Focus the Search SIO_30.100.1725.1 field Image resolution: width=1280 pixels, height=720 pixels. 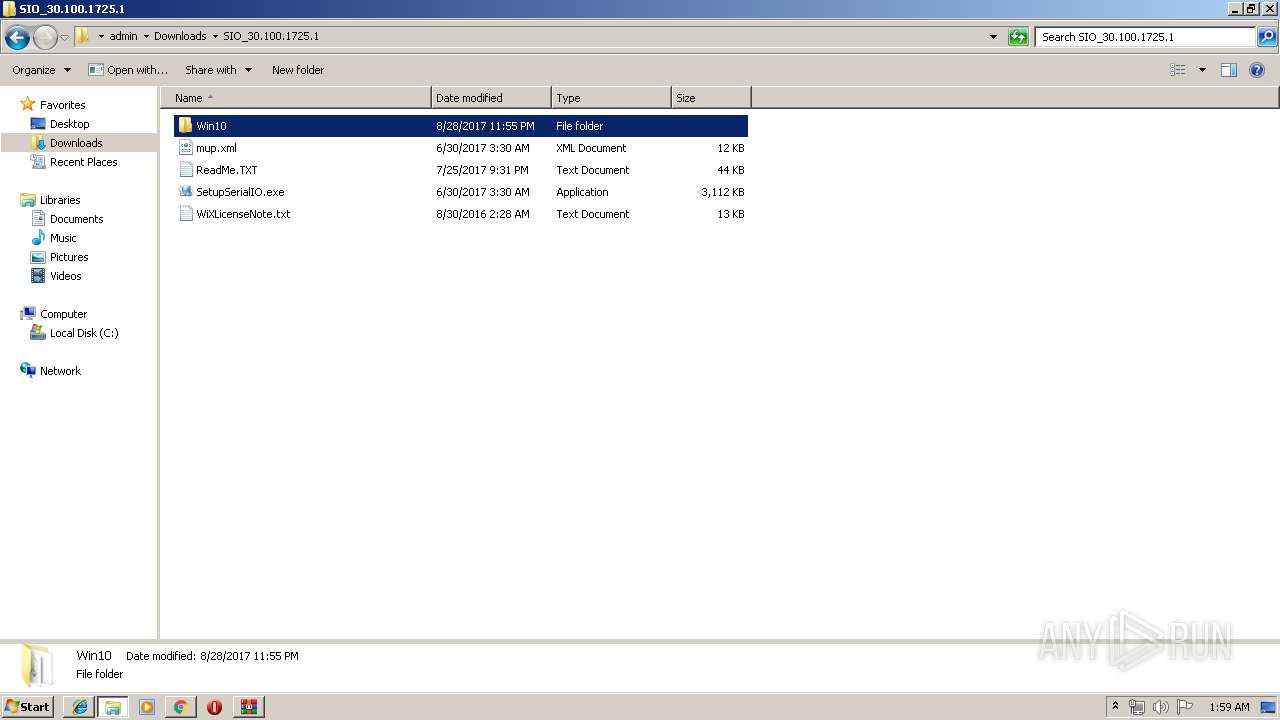tap(1146, 37)
